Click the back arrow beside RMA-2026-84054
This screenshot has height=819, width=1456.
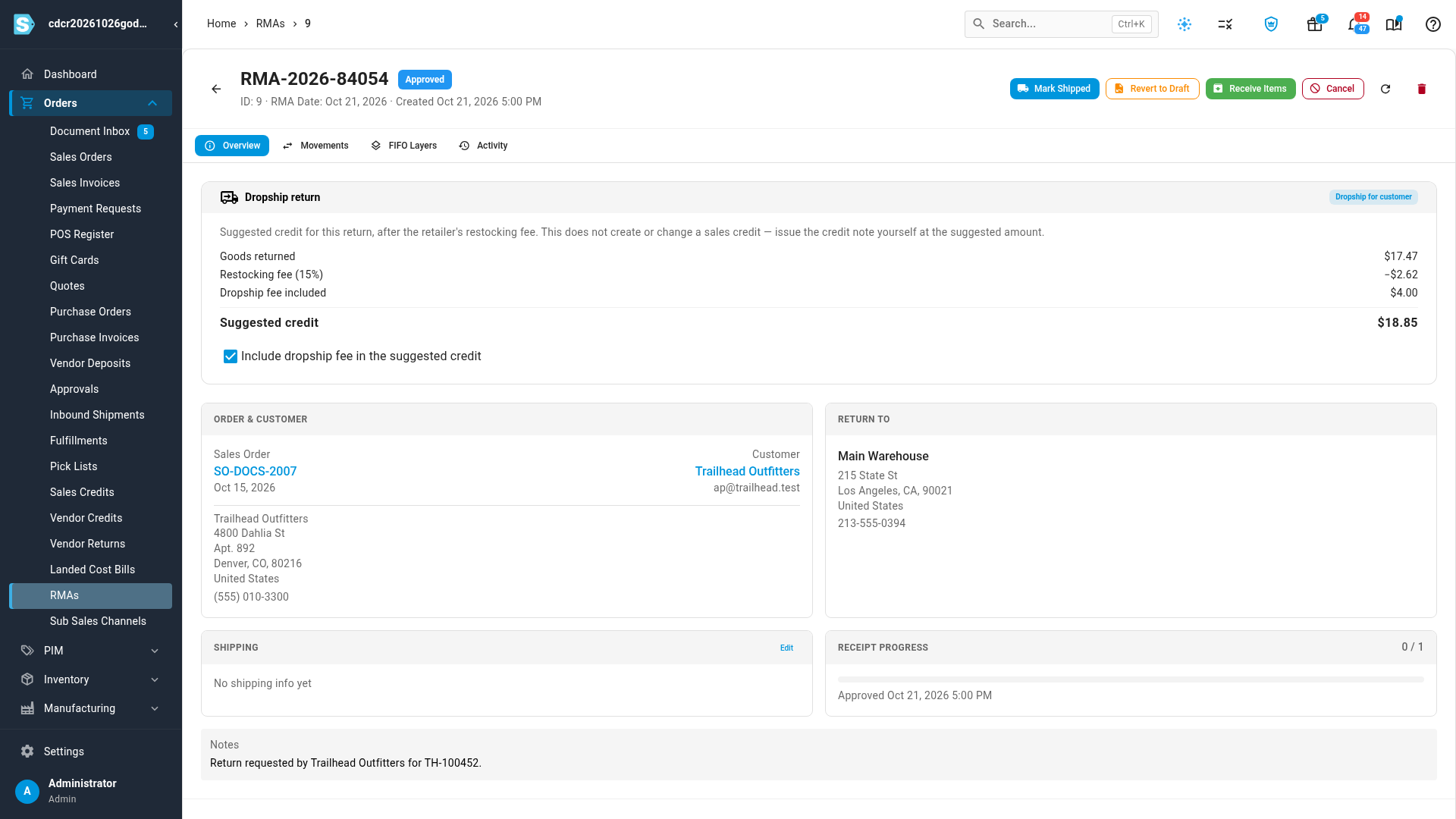[216, 89]
